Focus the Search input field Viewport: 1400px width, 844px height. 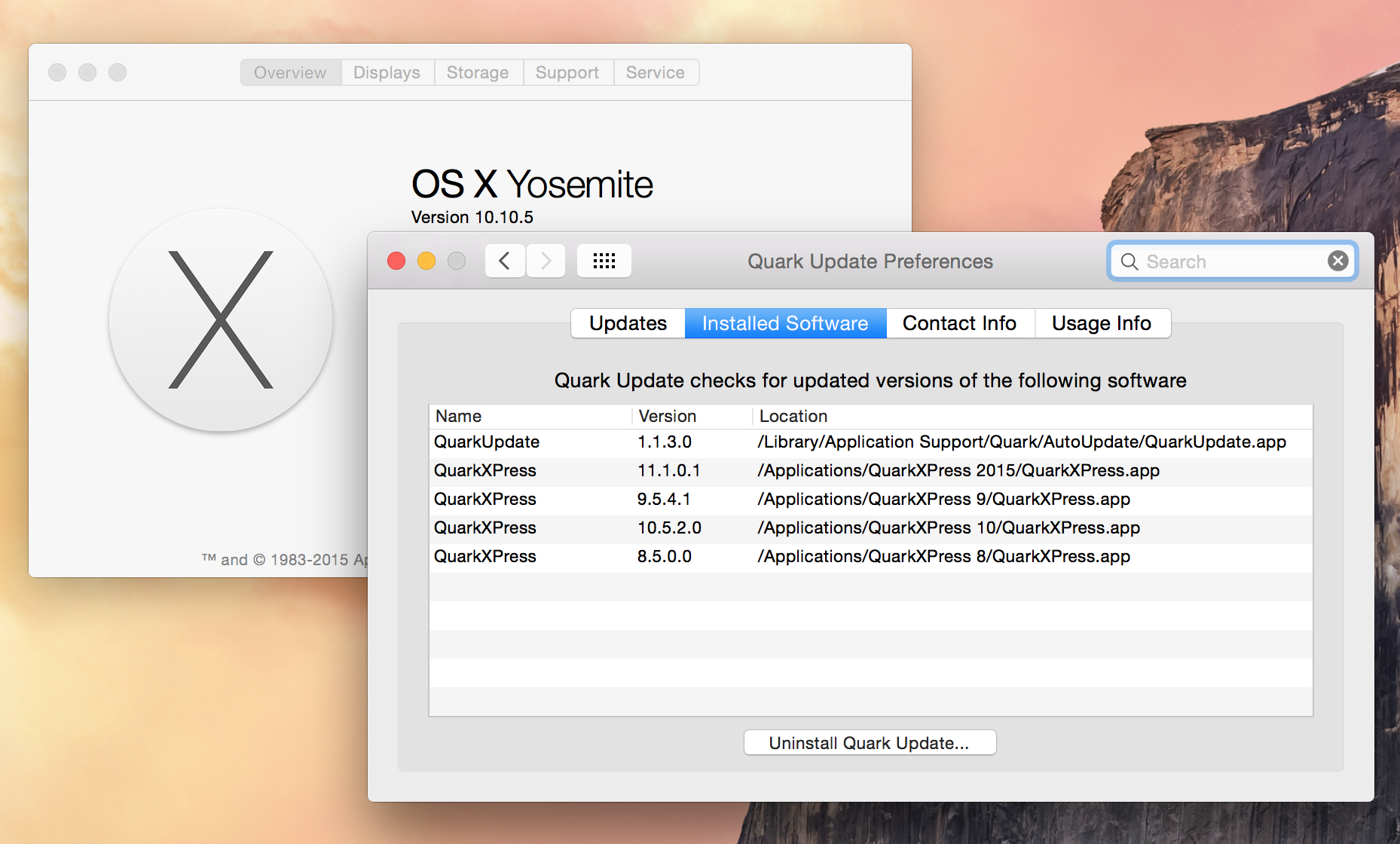click(1233, 261)
